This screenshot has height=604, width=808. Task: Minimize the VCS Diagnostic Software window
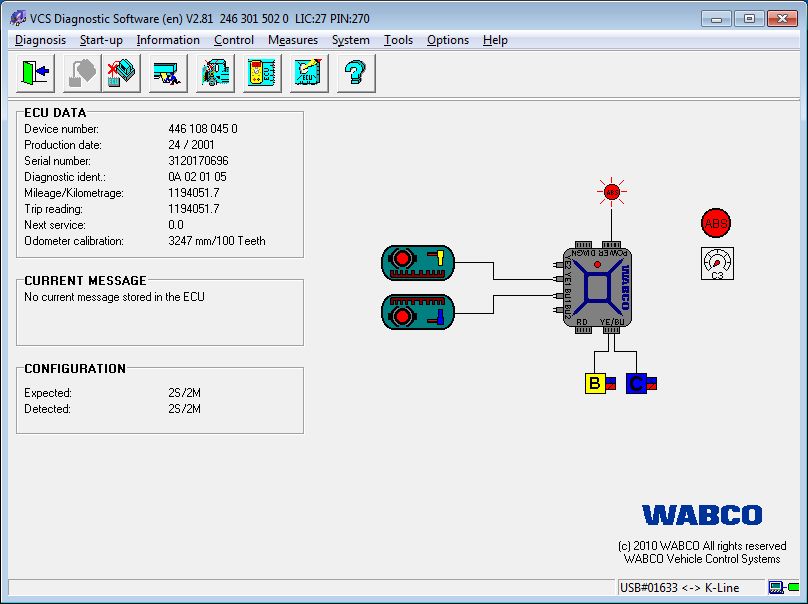716,19
